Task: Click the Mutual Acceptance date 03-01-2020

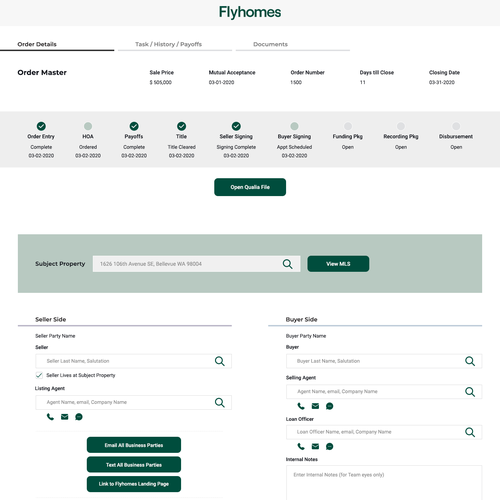Action: [x=221, y=82]
